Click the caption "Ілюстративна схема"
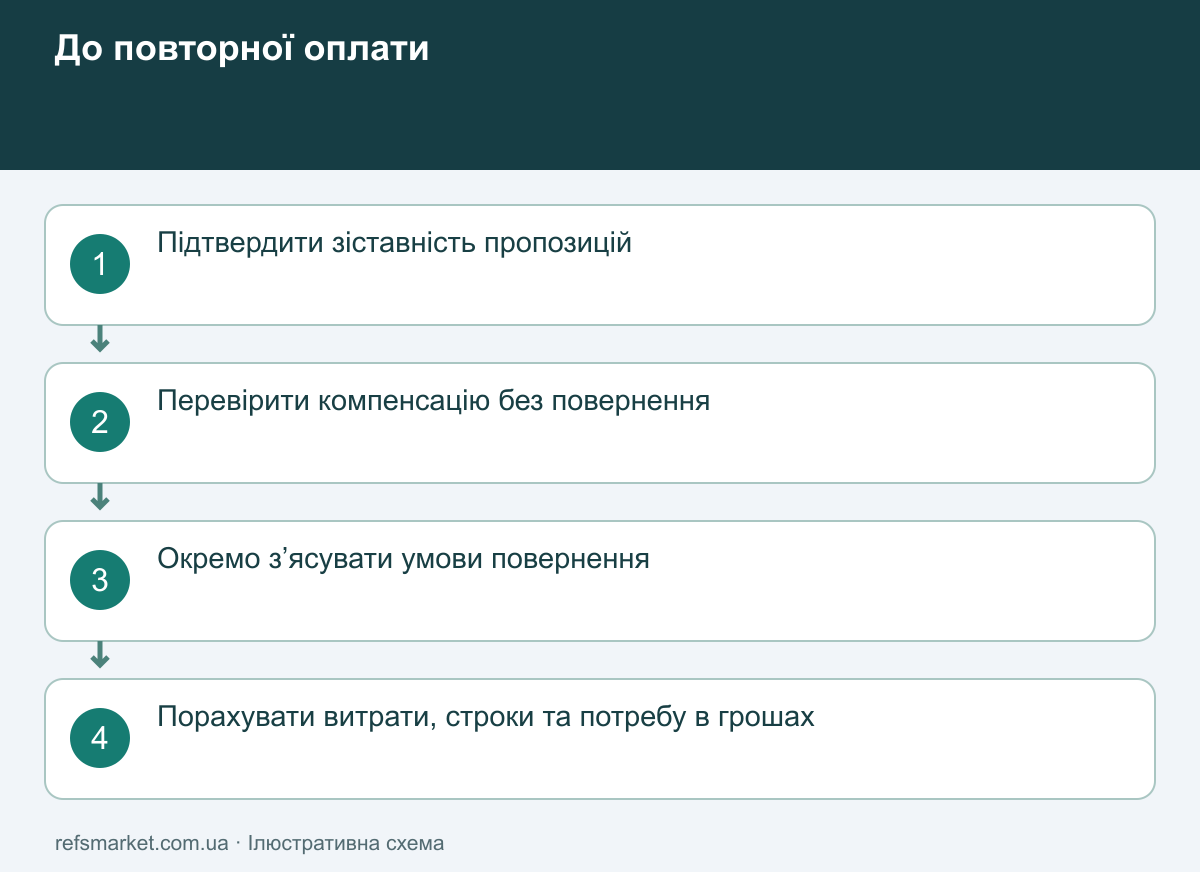This screenshot has height=872, width=1200. pos(346,843)
